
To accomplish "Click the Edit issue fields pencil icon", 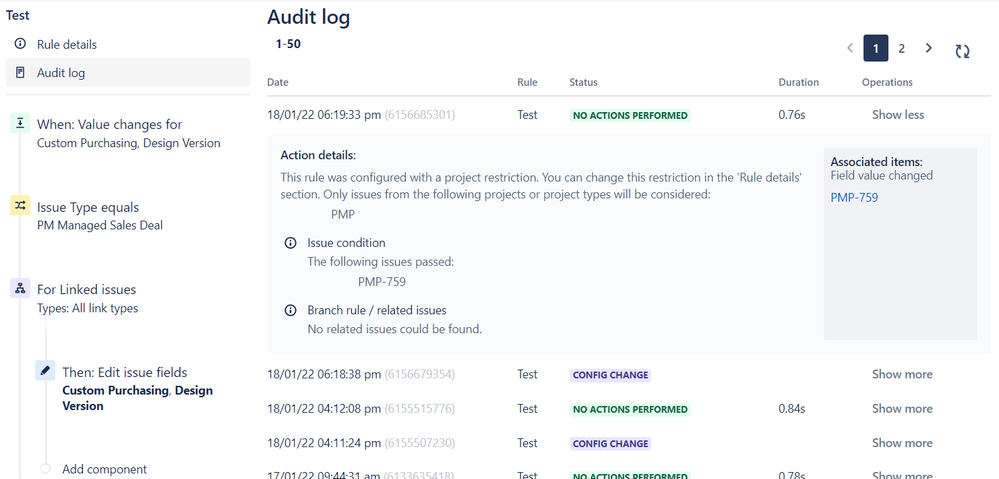I will click(x=45, y=371).
